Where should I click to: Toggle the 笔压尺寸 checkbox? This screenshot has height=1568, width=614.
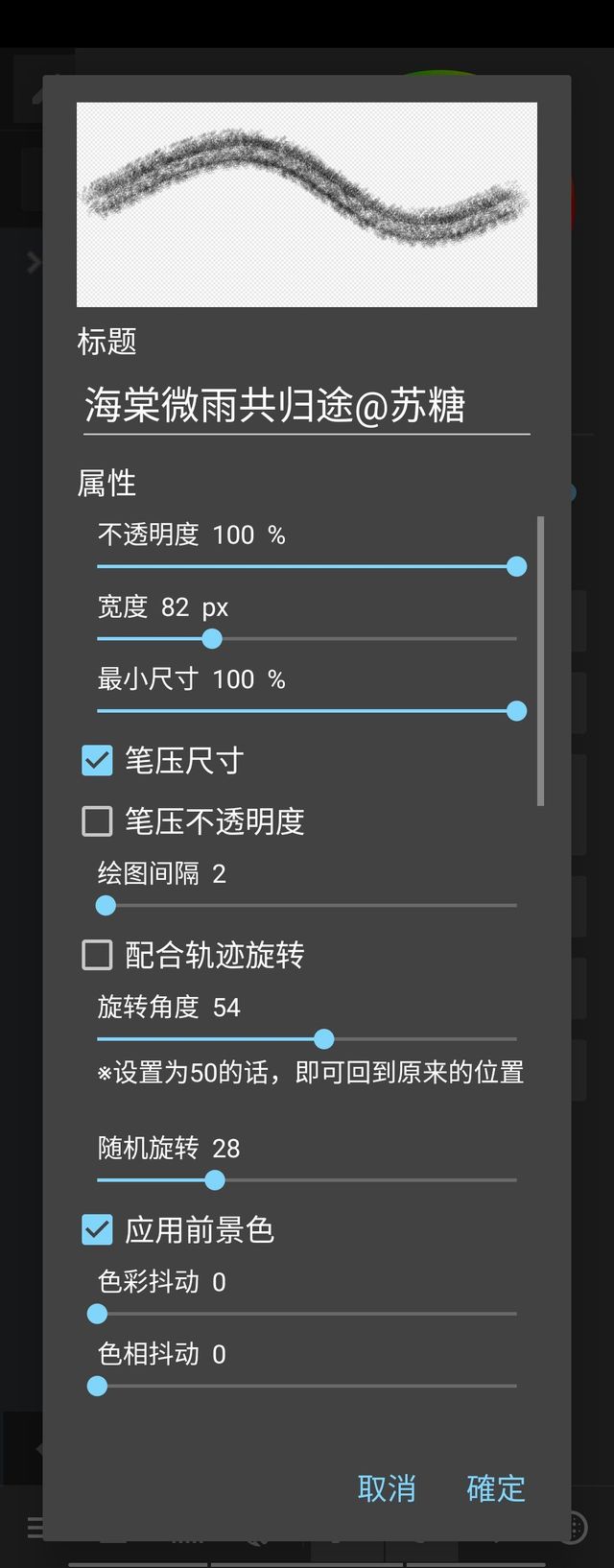pyautogui.click(x=97, y=761)
